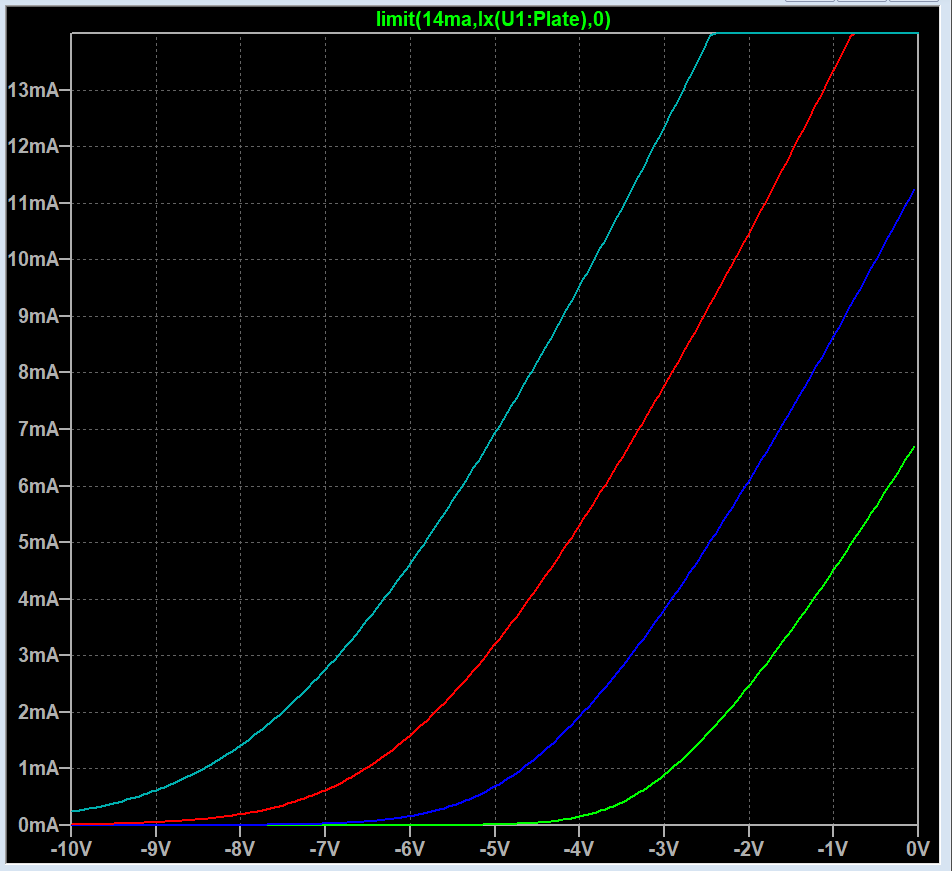Click the 13mA y-axis label
The image size is (952, 871).
33,90
